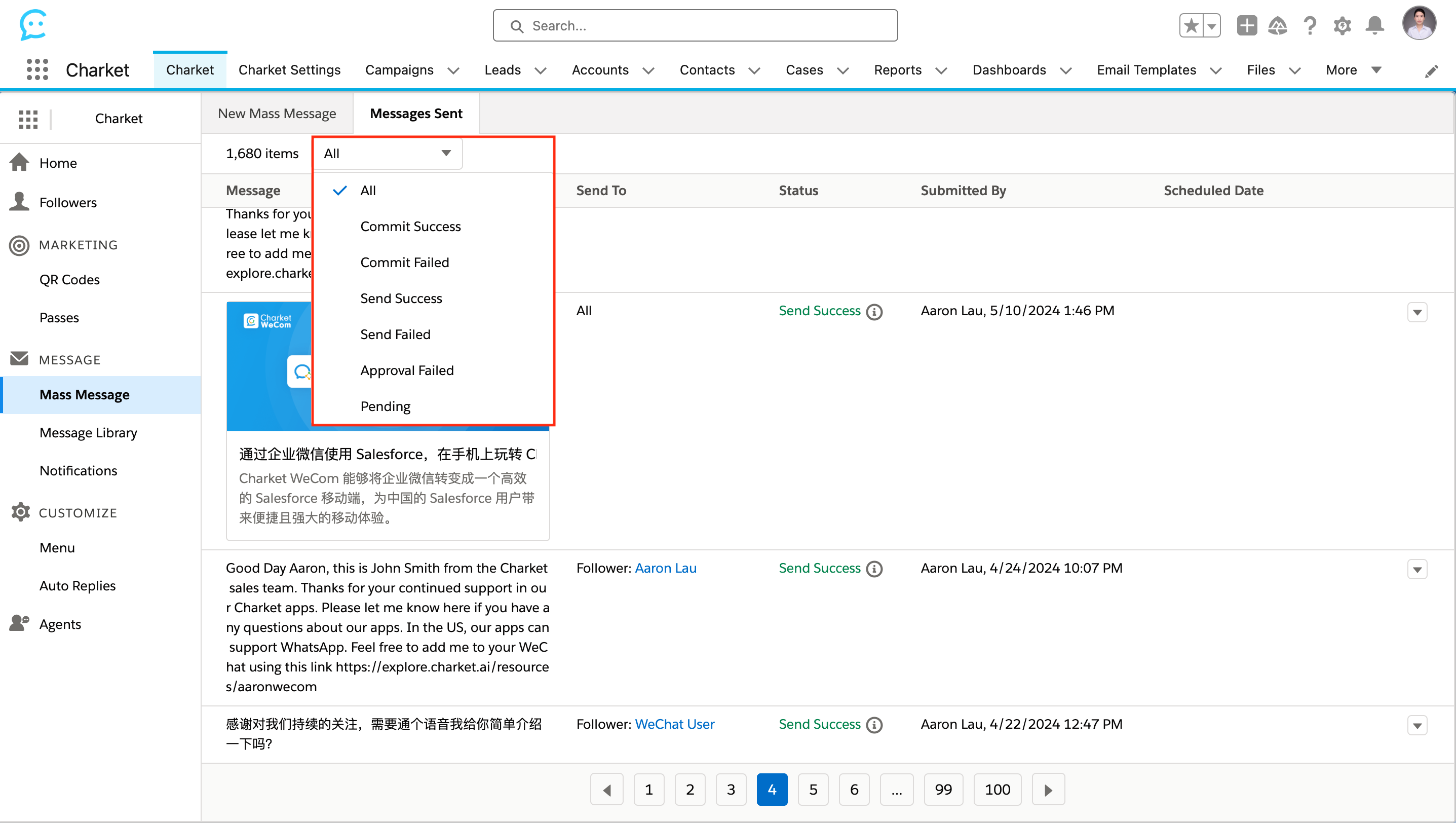Open Auto Replies in sidebar

click(x=78, y=586)
